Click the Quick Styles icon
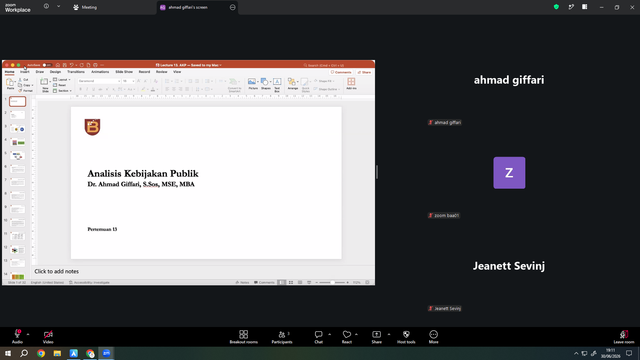The image size is (640, 360). click(305, 82)
